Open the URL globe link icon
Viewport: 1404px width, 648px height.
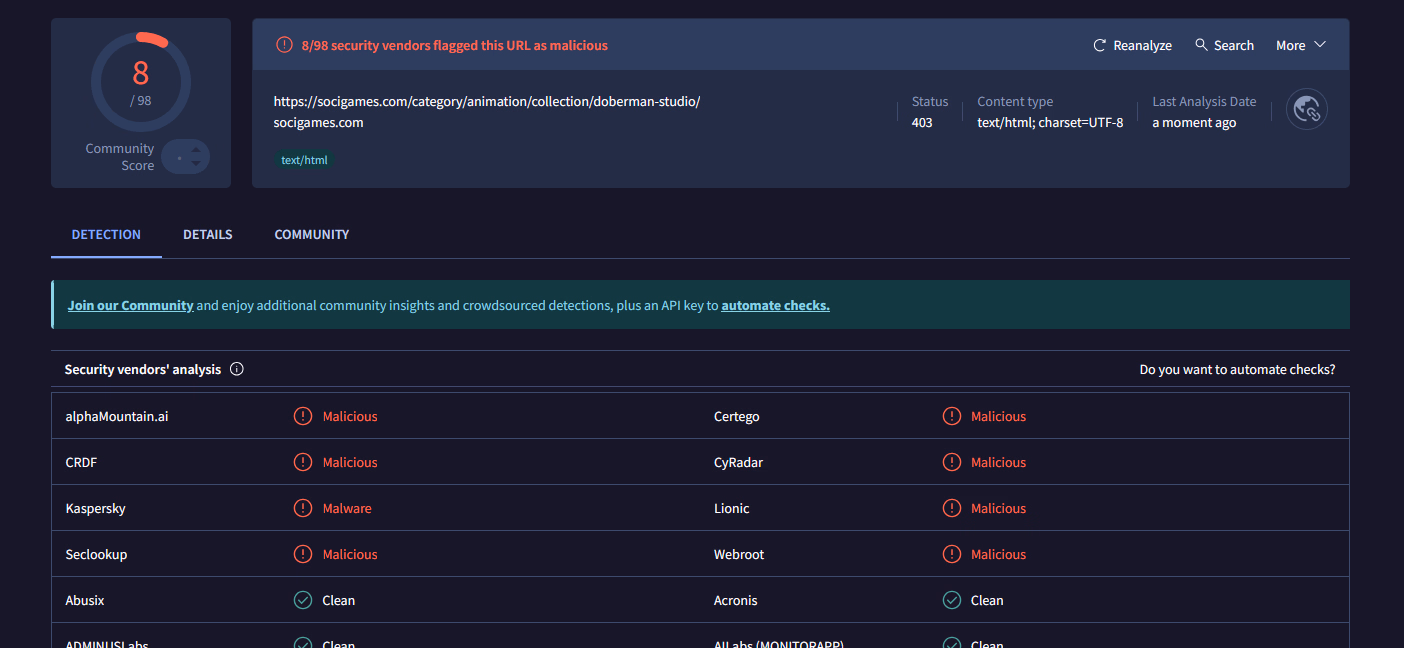coord(1307,110)
